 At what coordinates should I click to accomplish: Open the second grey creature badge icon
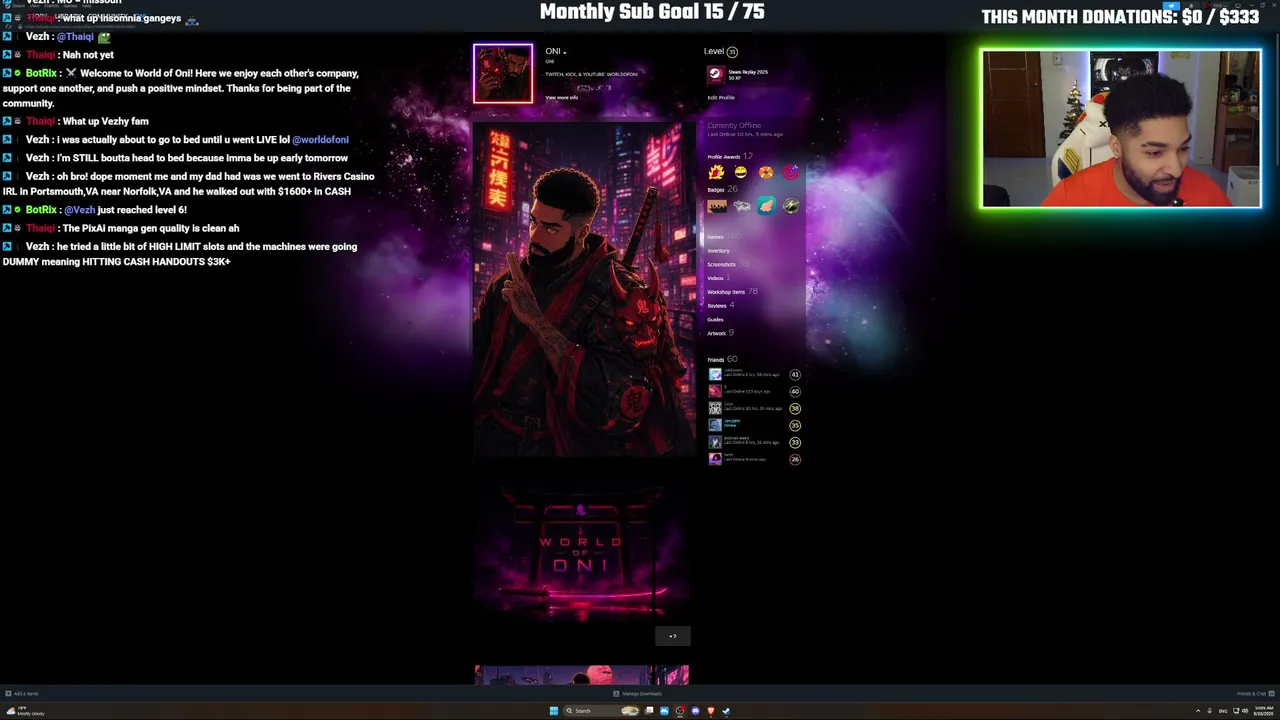pyautogui.click(x=741, y=206)
